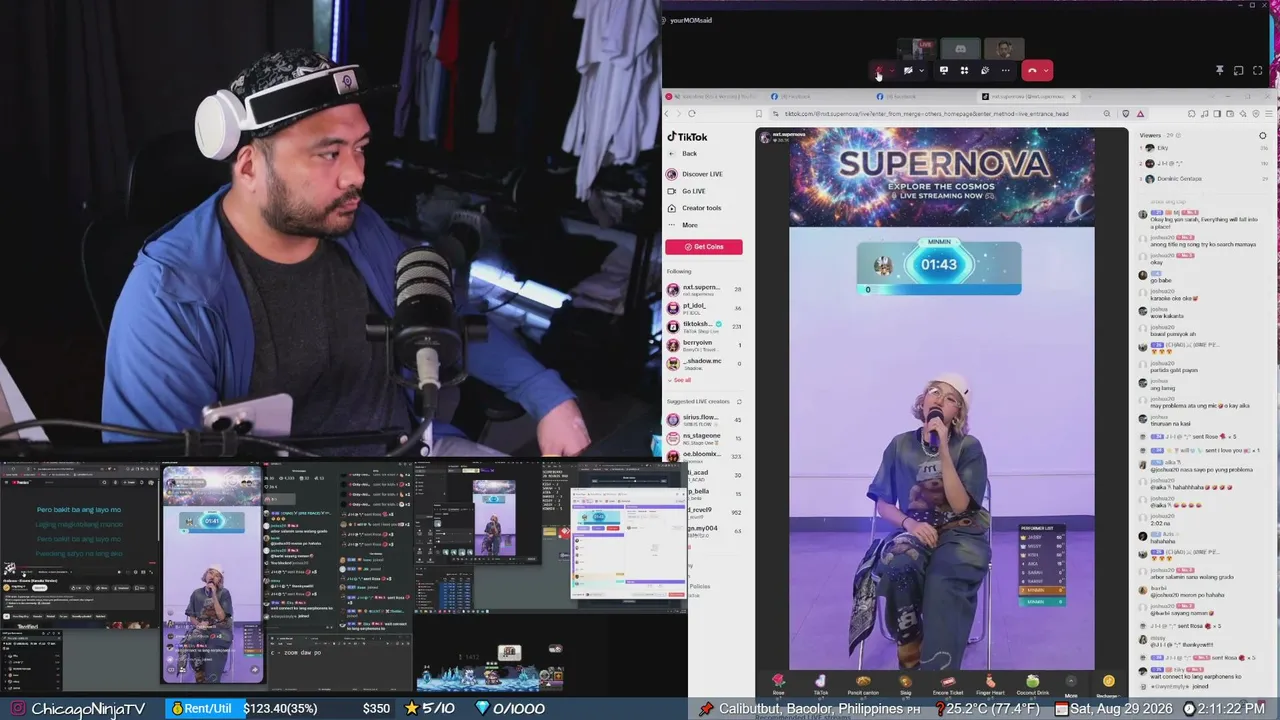Screen dimensions: 1280x720
Task: Open zoom control in the address bar
Action: click(1107, 114)
